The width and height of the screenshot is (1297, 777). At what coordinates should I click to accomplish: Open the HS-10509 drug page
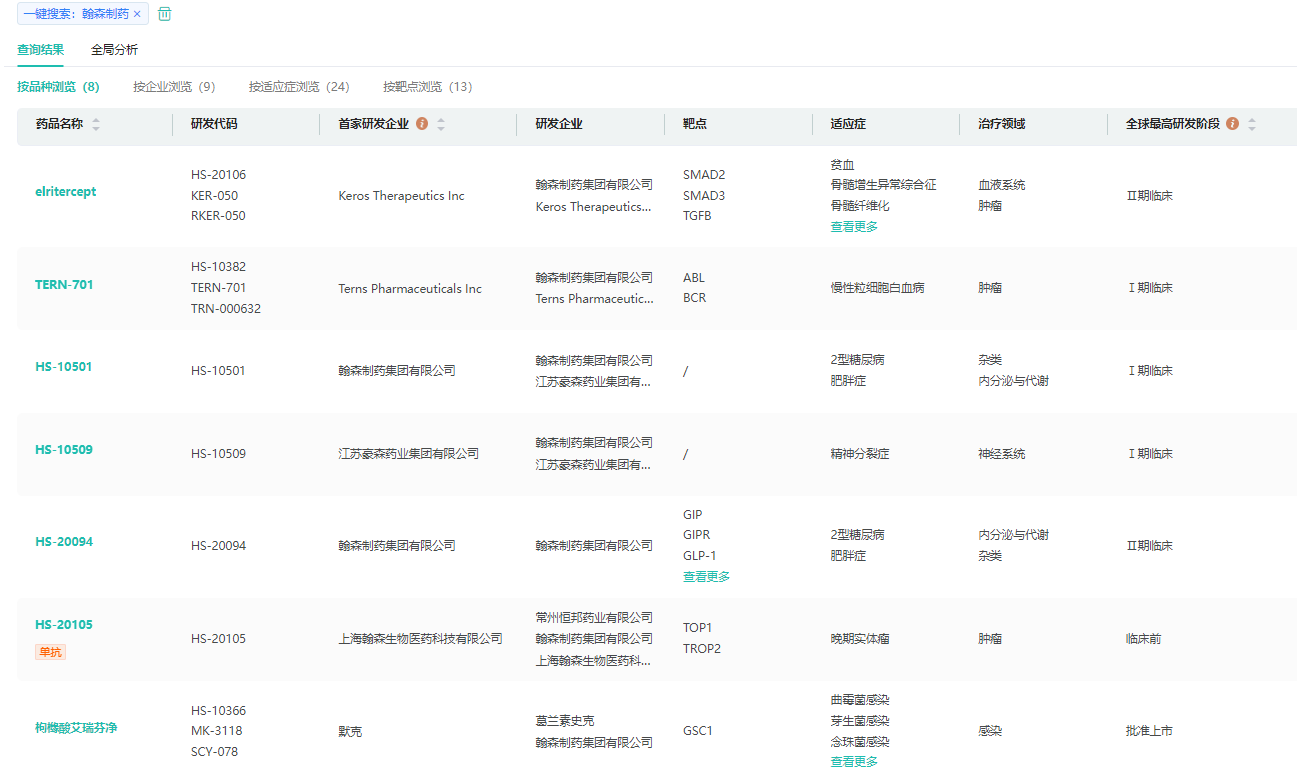(x=64, y=450)
